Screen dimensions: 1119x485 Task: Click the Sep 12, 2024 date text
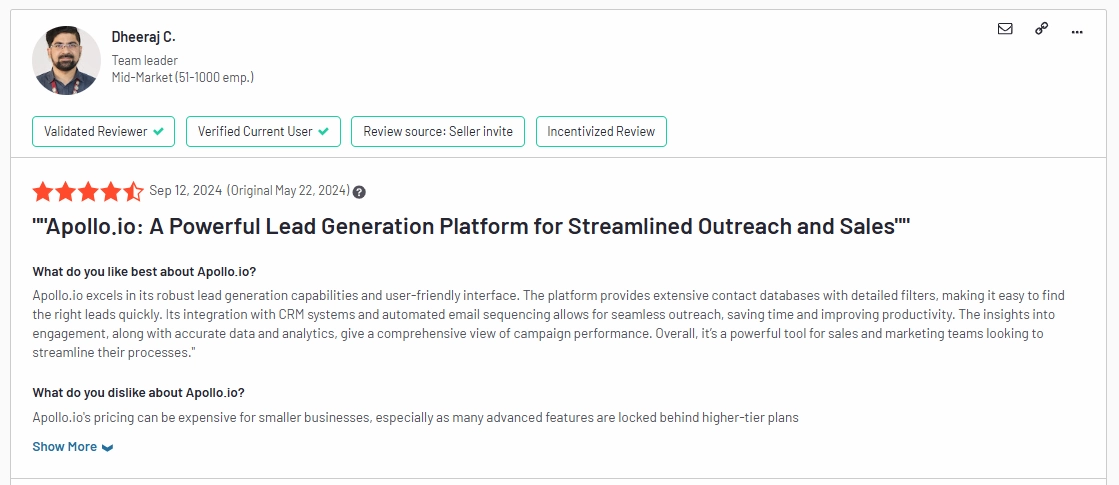point(186,190)
